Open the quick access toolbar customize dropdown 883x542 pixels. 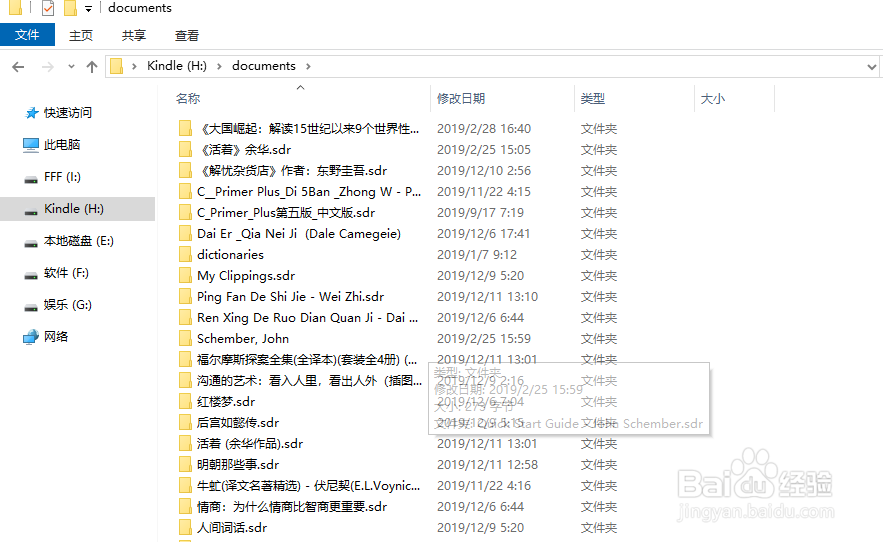[88, 8]
